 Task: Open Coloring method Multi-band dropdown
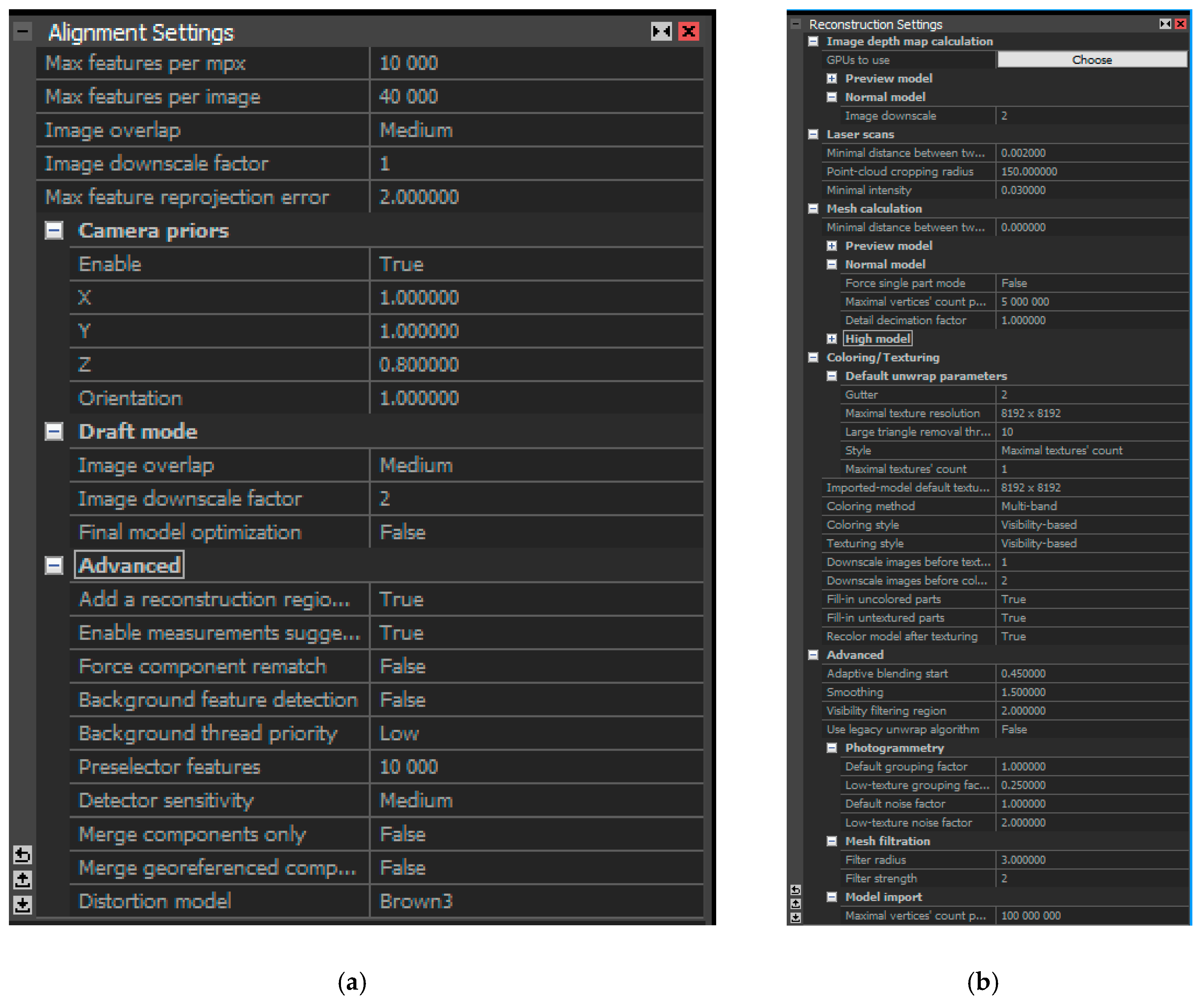click(x=1092, y=506)
